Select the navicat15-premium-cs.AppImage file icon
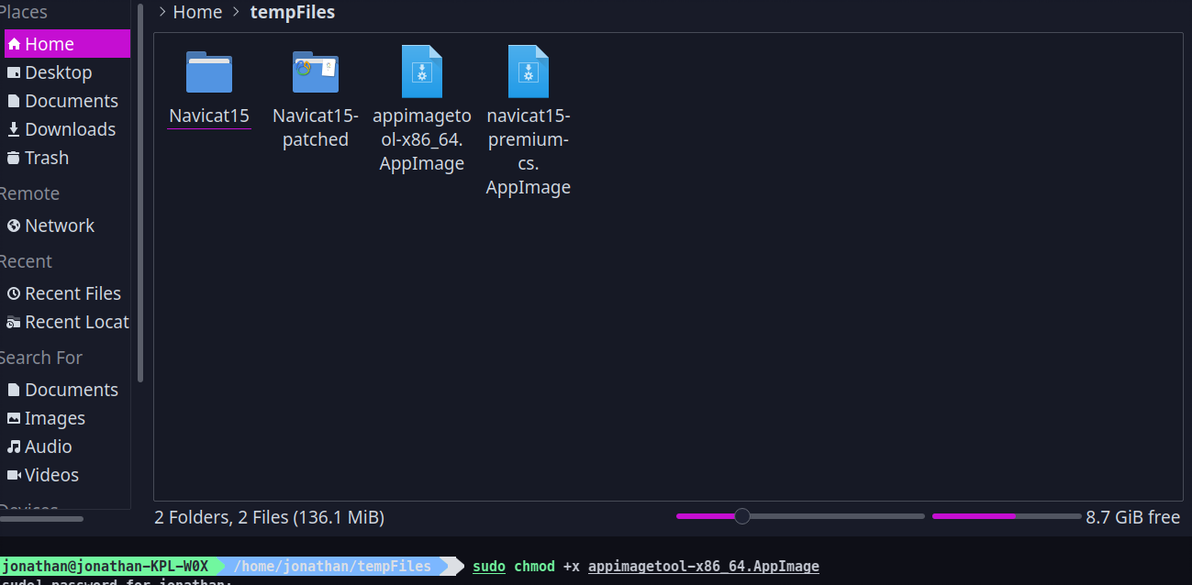This screenshot has height=585, width=1192. coord(528,71)
